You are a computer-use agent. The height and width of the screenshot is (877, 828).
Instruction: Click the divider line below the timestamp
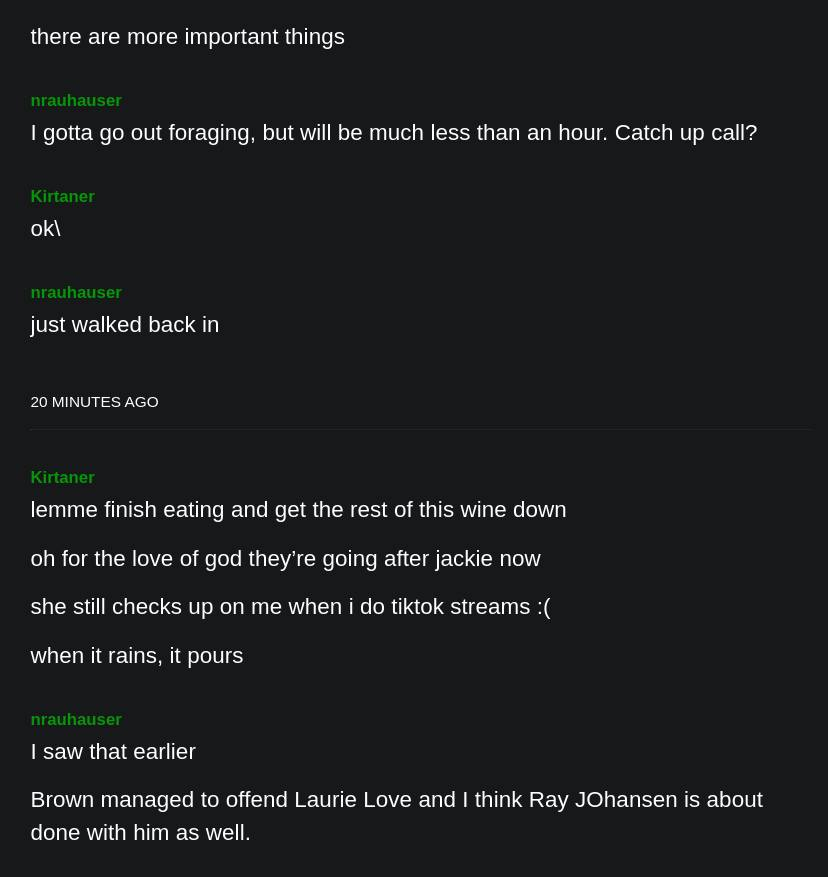419,430
